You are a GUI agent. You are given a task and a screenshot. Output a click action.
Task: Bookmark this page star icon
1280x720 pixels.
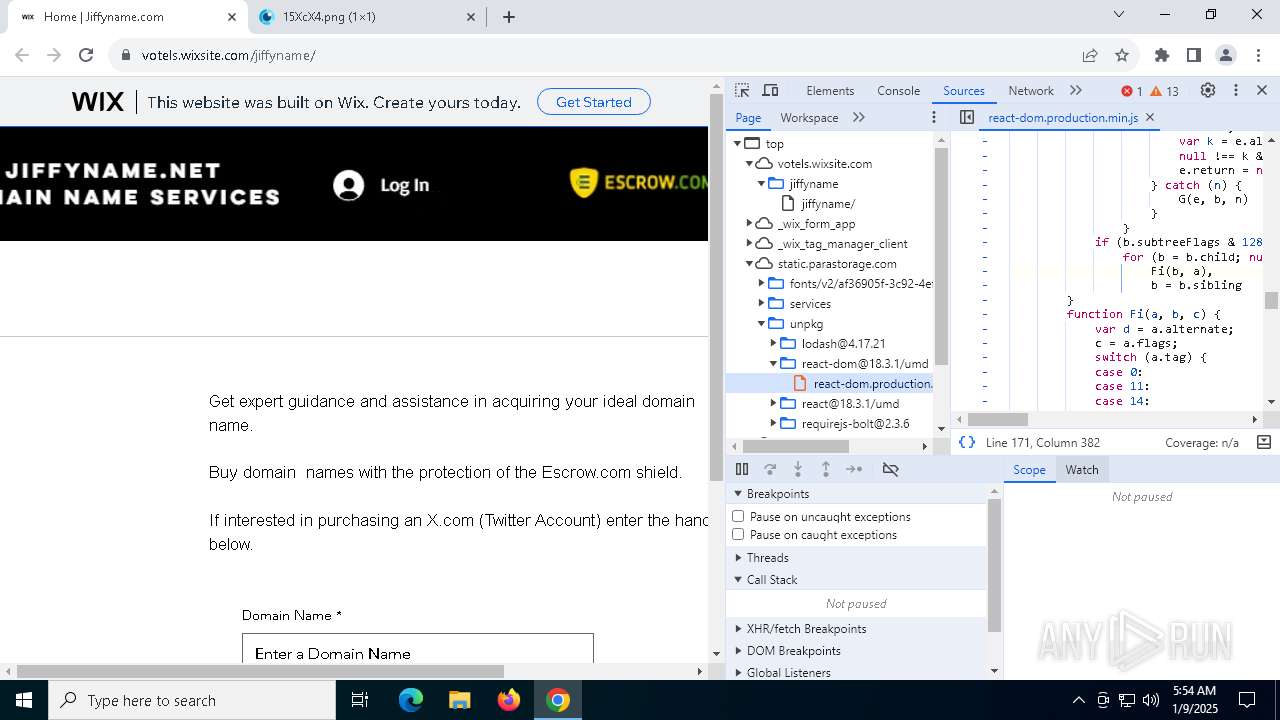(x=1122, y=55)
